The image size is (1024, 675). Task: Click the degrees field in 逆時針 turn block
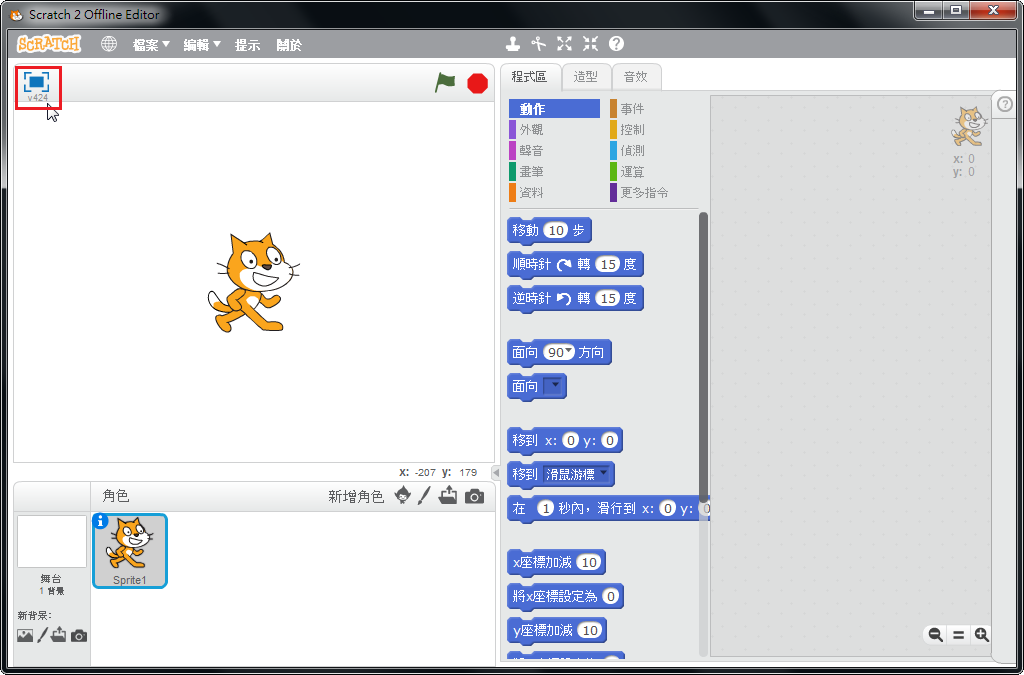tap(608, 298)
